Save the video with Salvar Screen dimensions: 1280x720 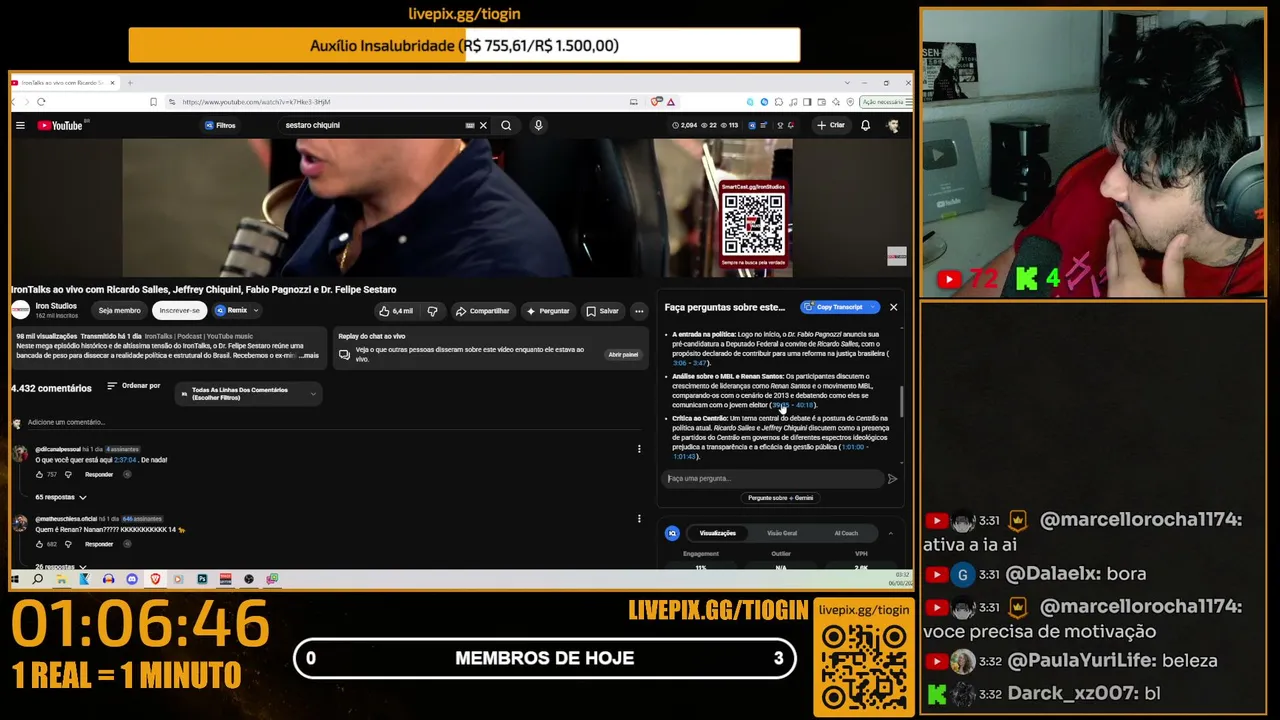coord(602,311)
